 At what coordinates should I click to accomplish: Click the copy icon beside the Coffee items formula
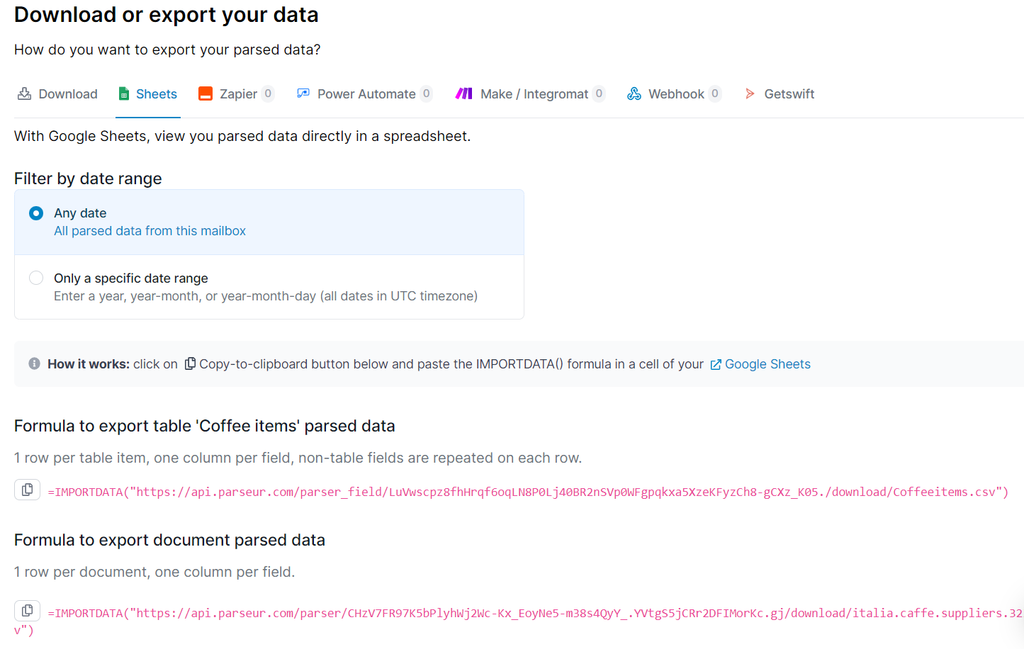[27, 488]
